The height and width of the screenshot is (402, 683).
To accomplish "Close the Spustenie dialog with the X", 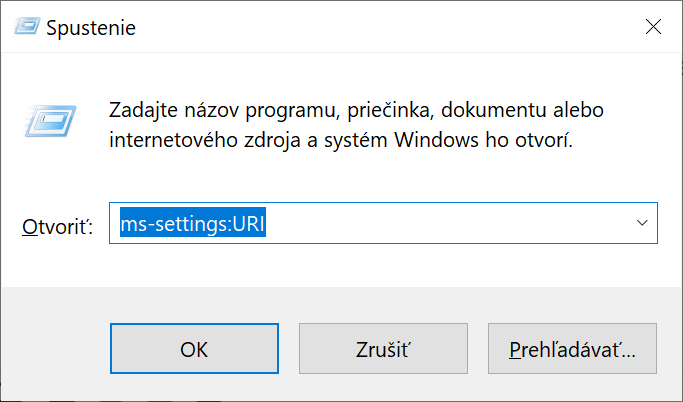I will coord(653,27).
